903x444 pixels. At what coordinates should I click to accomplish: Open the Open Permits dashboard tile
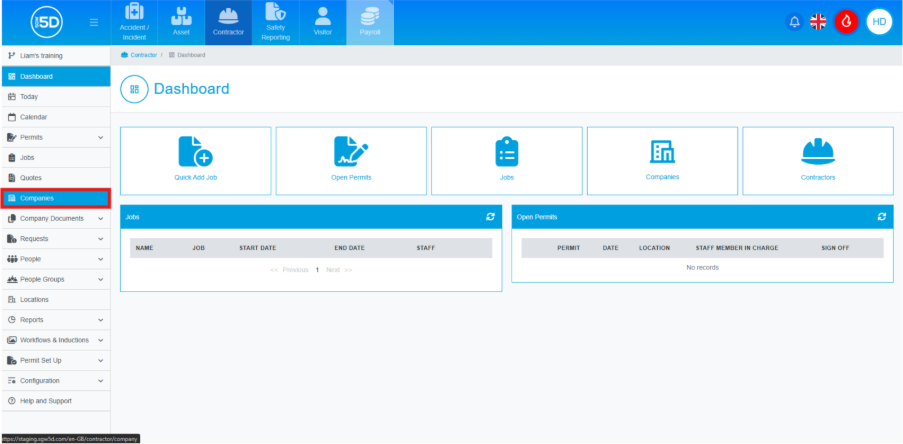pos(351,160)
